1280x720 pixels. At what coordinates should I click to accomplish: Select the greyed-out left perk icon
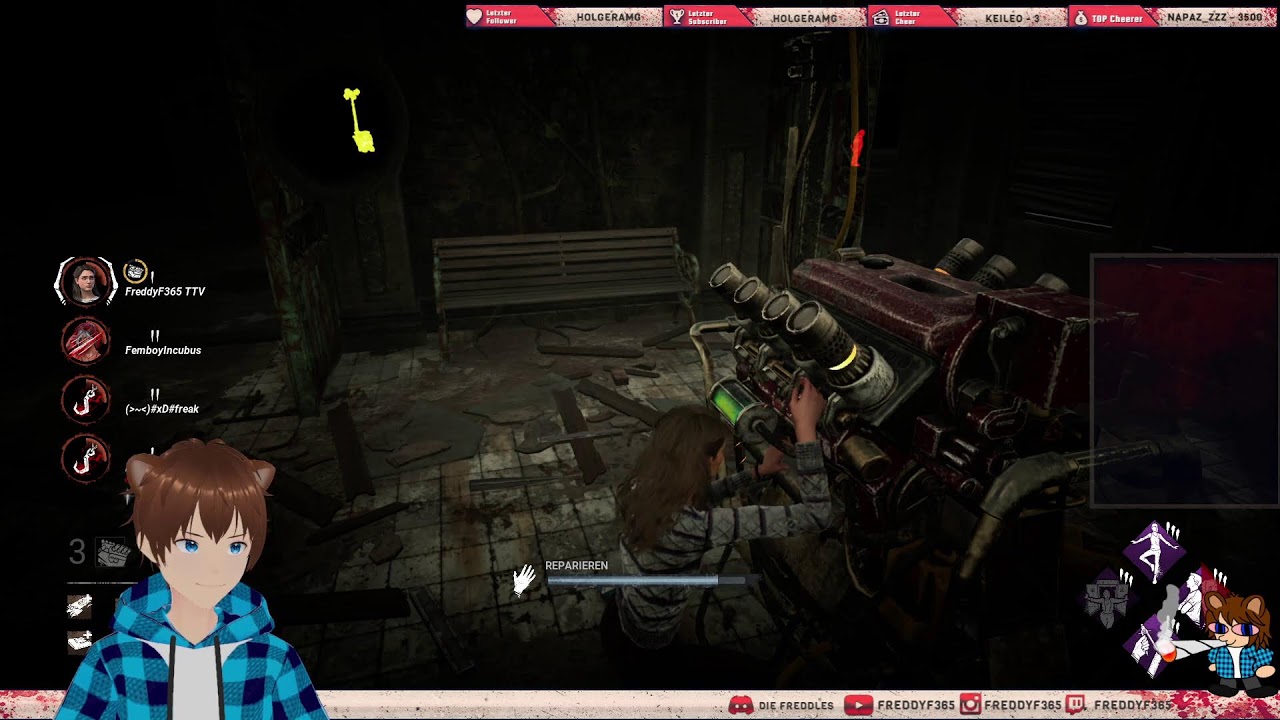(x=1108, y=598)
